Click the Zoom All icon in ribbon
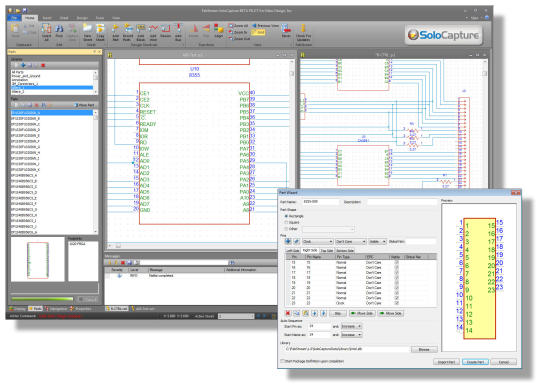Screen dimensions: 540x386 238,26
